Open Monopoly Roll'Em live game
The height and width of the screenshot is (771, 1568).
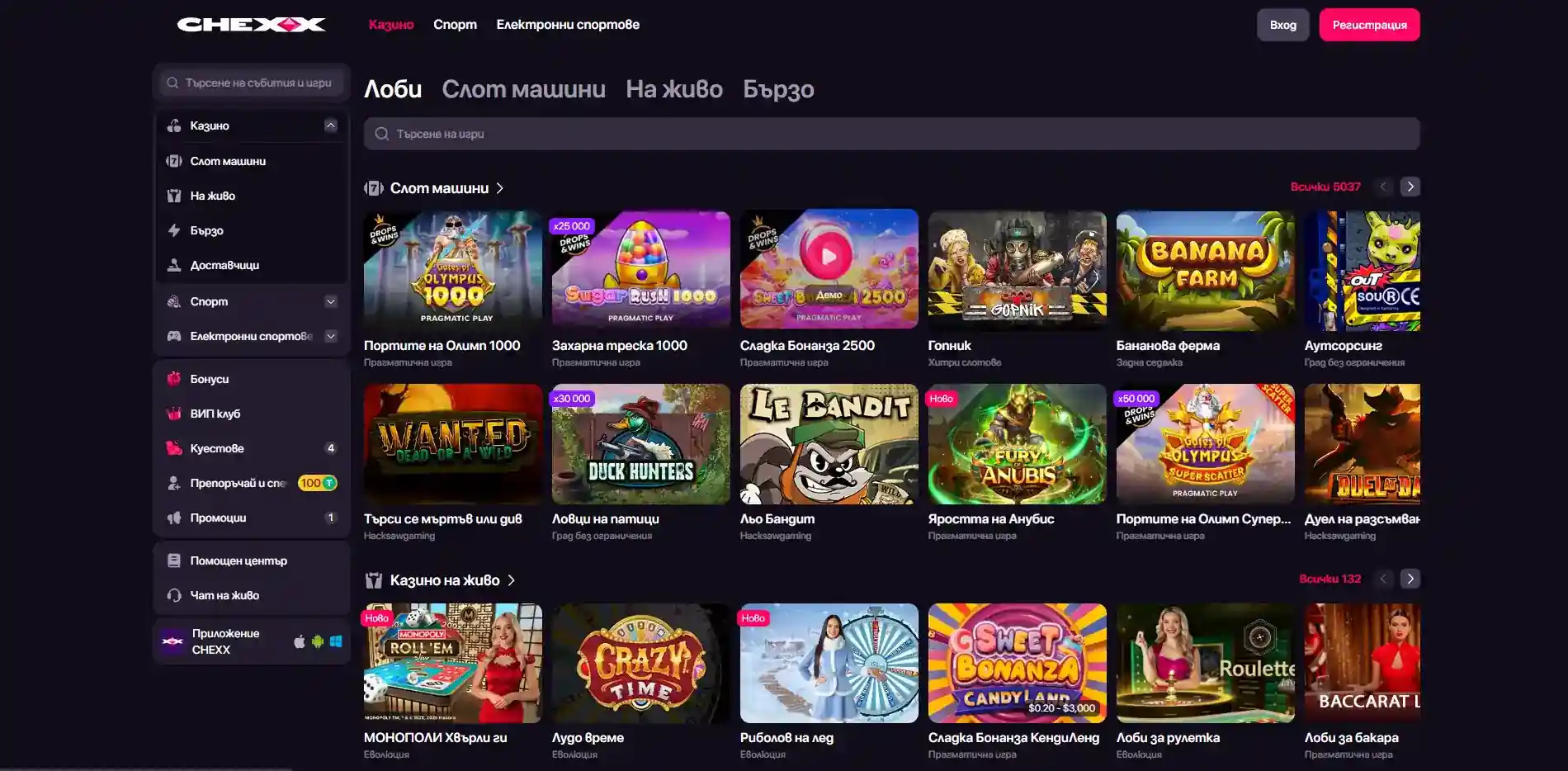[x=453, y=664]
